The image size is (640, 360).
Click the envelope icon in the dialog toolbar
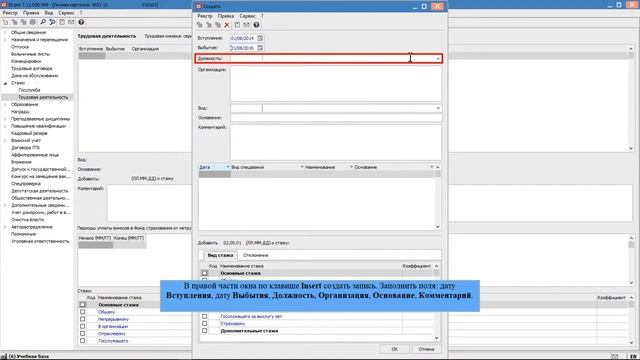247,25
